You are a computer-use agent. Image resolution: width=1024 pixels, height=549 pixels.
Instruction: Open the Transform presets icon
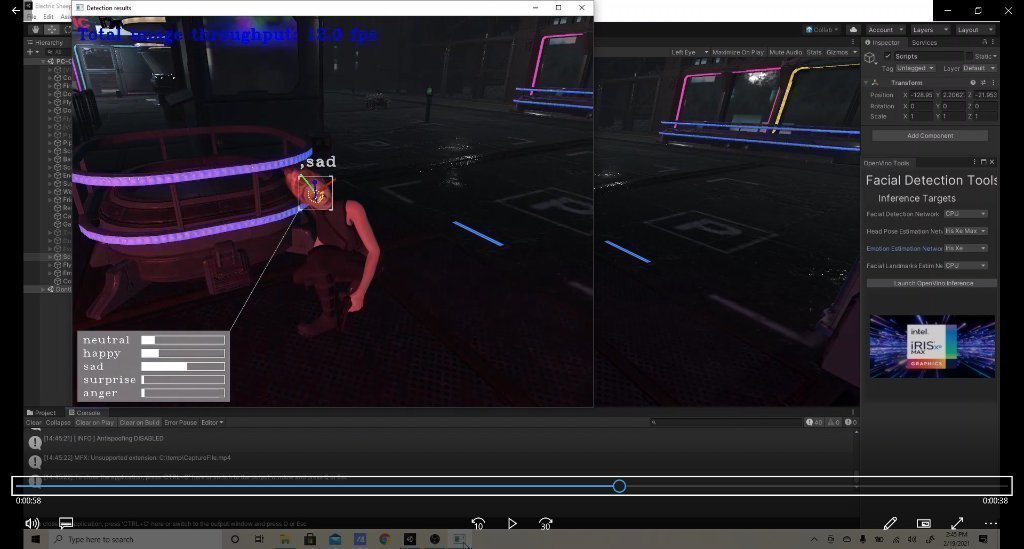(x=983, y=82)
